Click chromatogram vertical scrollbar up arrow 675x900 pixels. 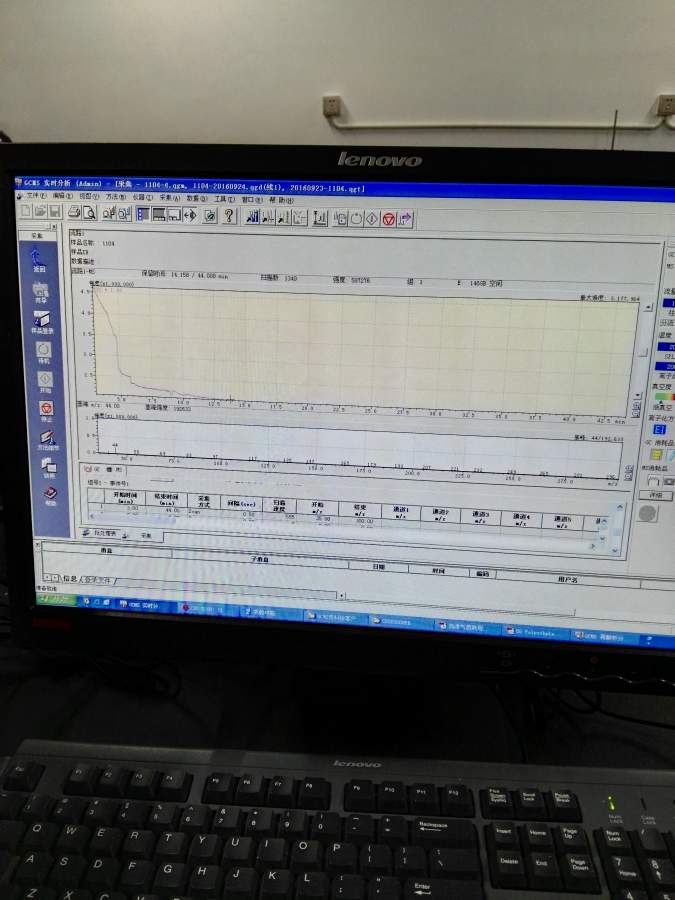pos(648,308)
